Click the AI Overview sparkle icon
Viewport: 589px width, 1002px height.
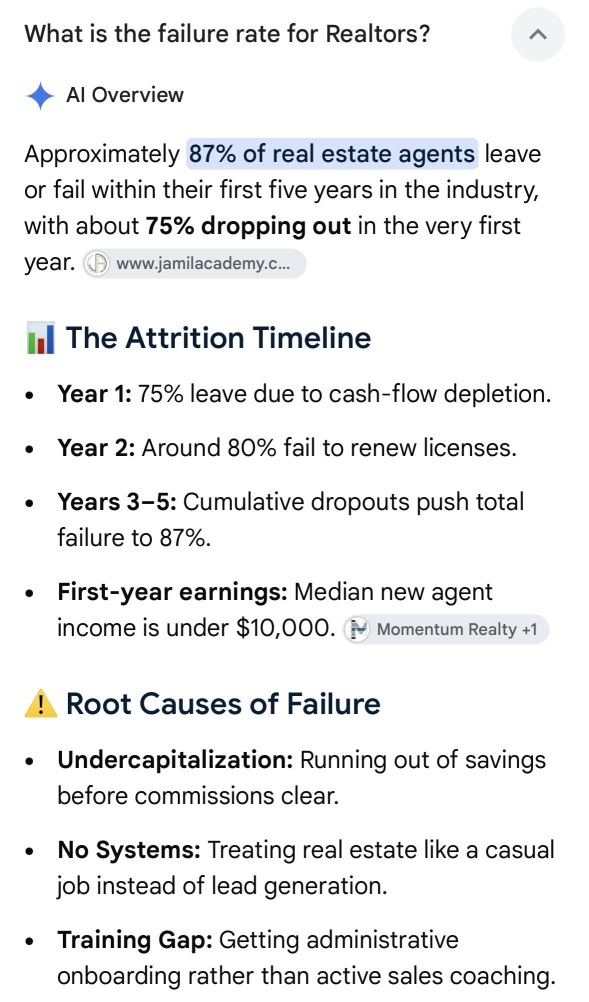(40, 96)
